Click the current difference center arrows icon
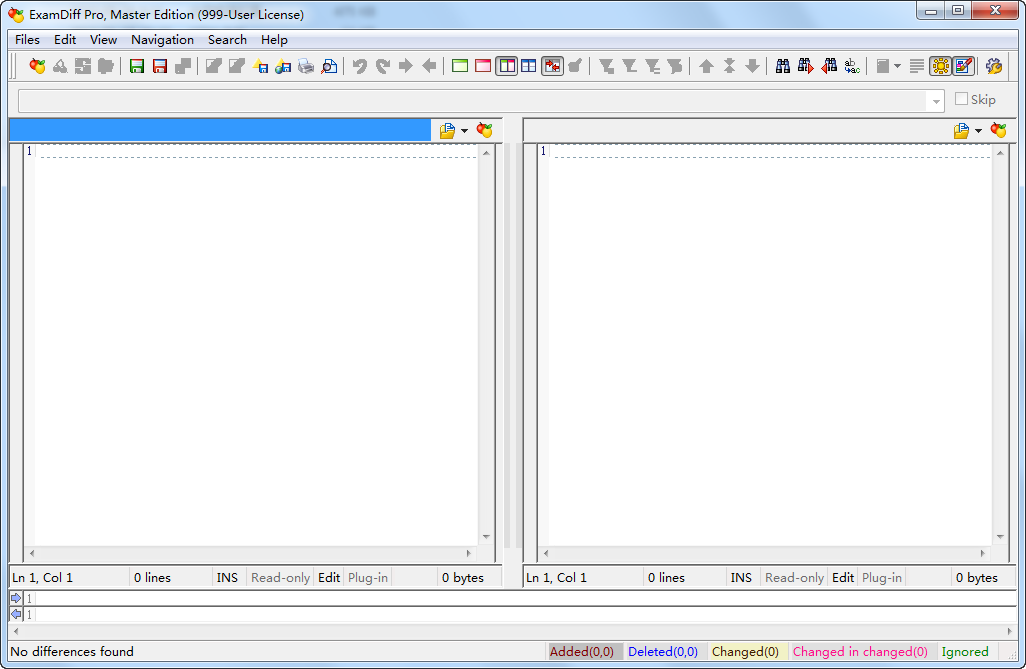 [730, 66]
